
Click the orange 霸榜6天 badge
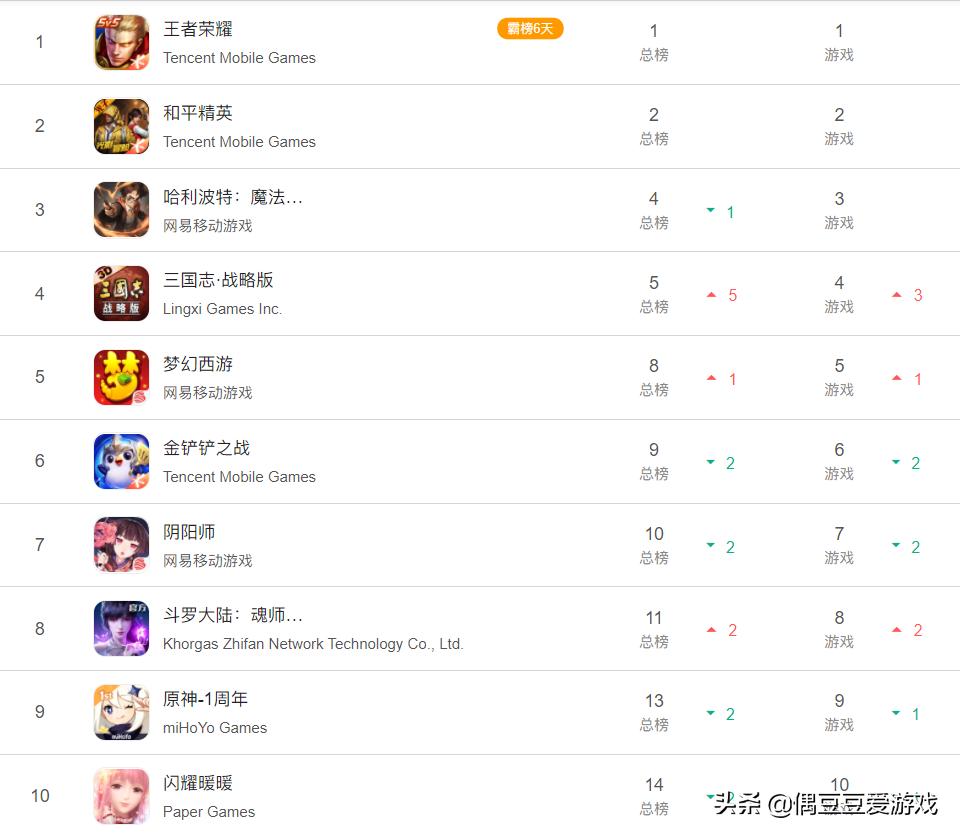tap(530, 28)
